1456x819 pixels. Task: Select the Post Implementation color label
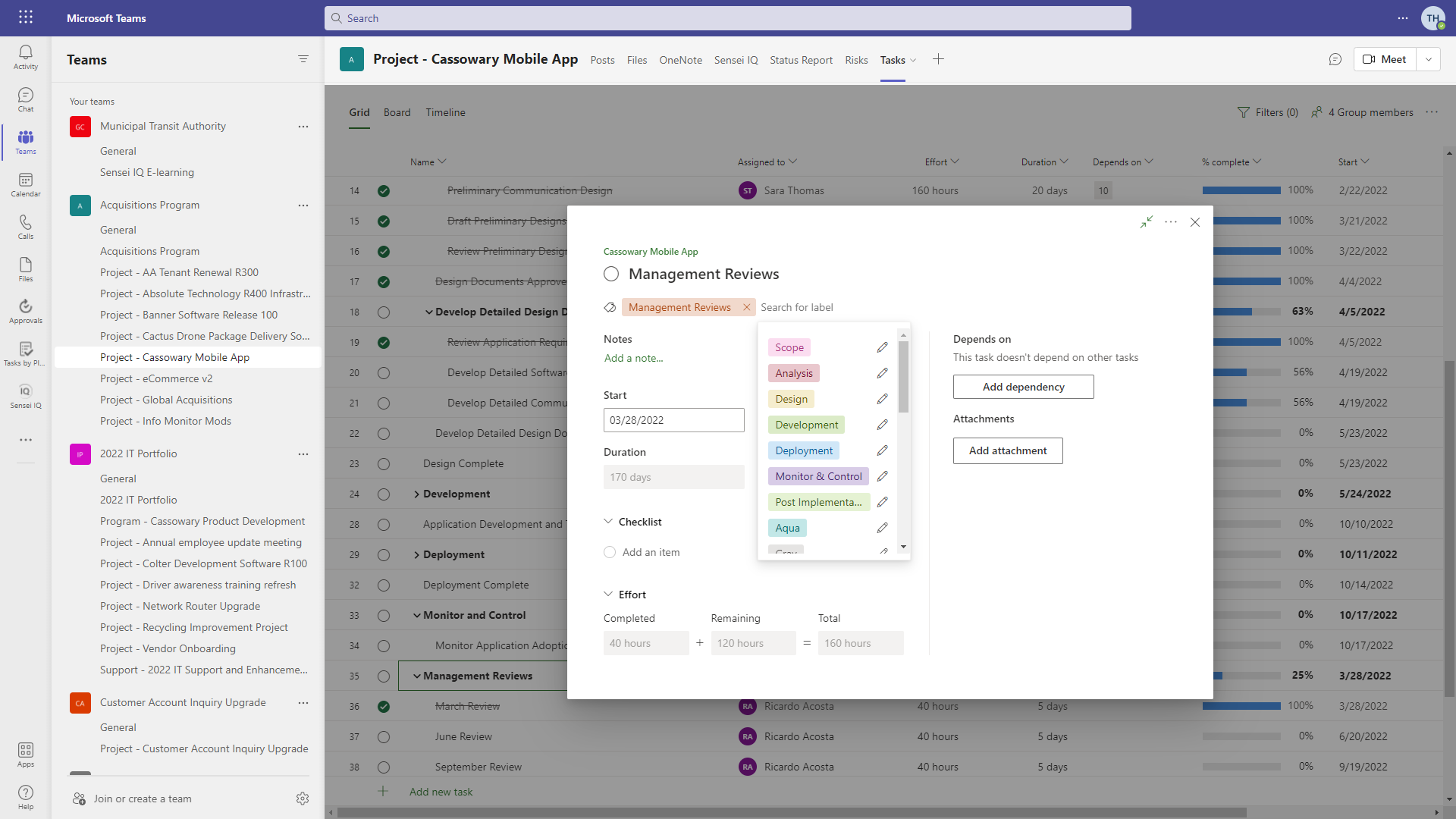click(x=818, y=502)
